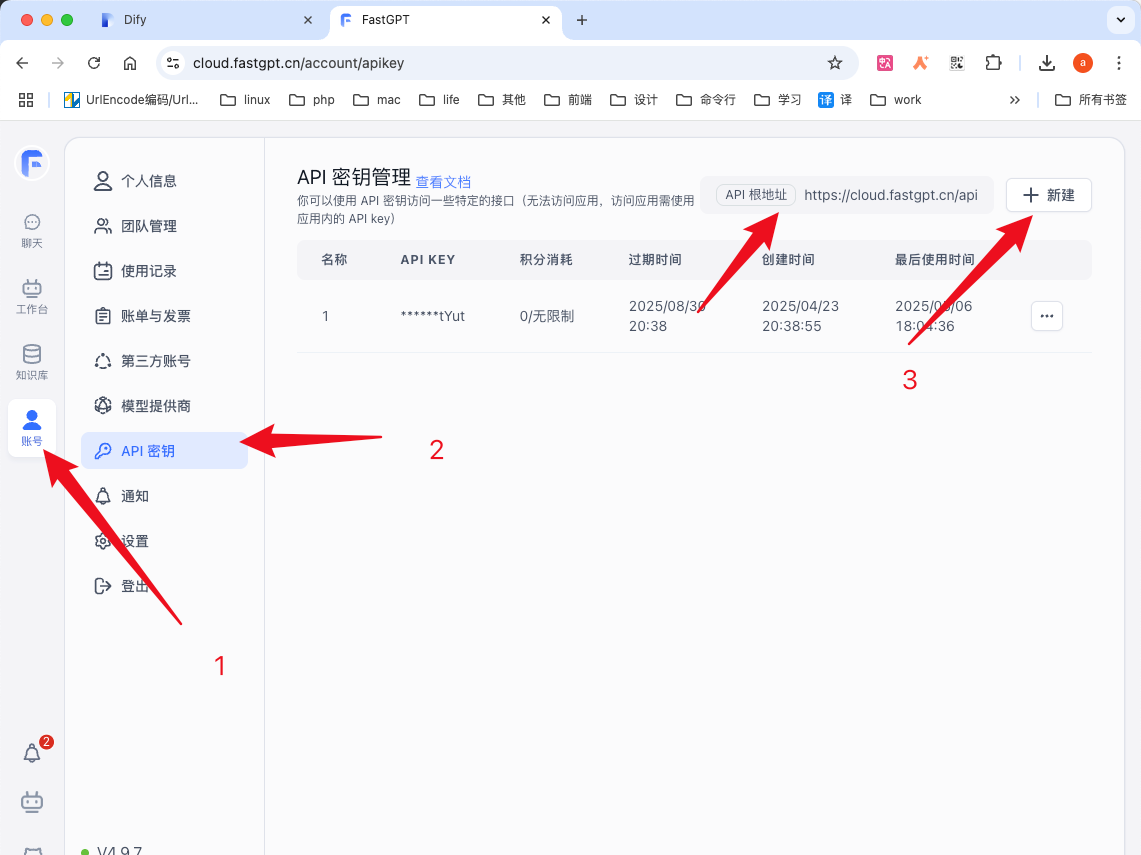1141x855 pixels.
Task: Expand the tab search dropdown arrow
Action: click(1121, 20)
